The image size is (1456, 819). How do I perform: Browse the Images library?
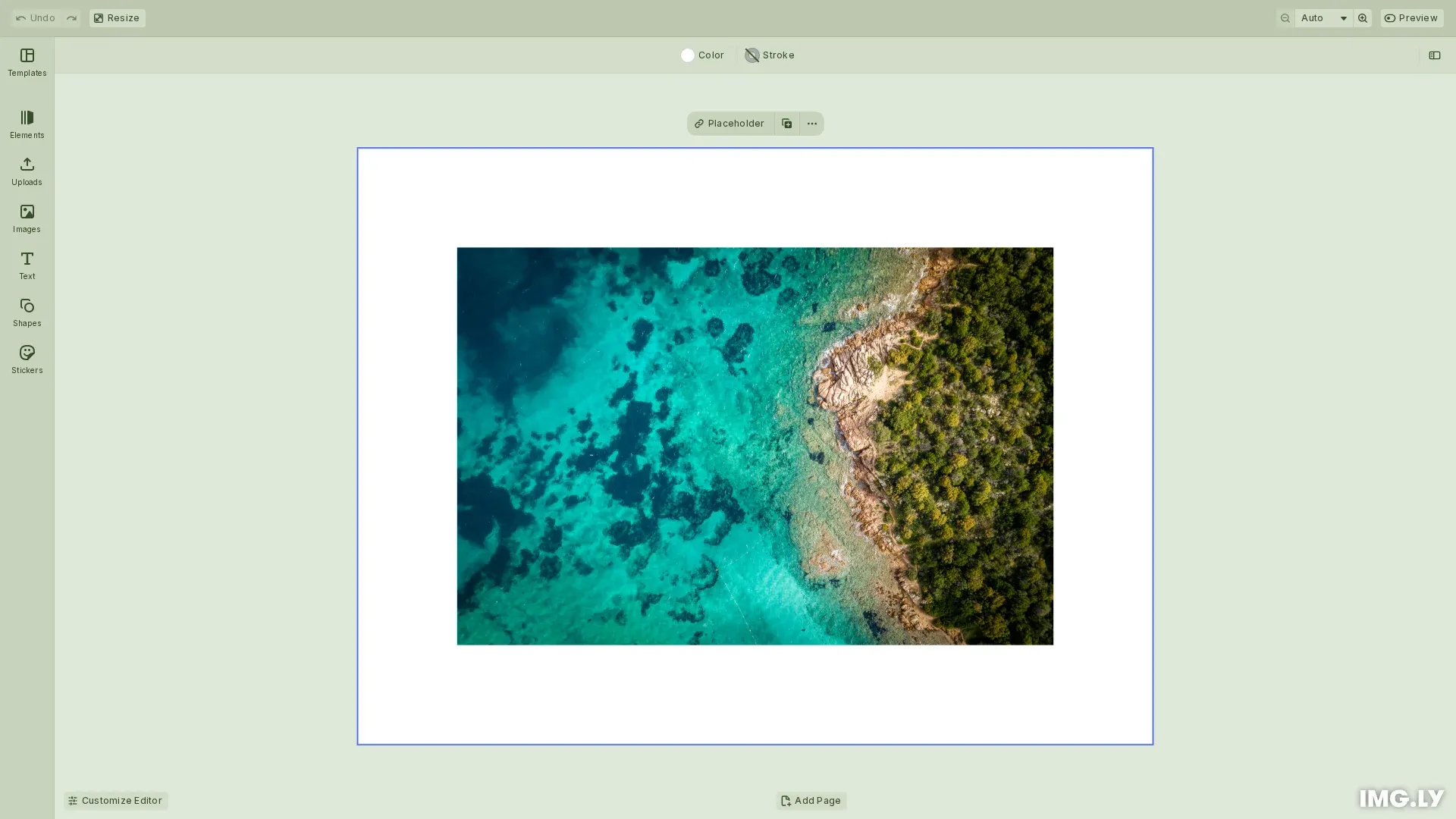coord(27,218)
